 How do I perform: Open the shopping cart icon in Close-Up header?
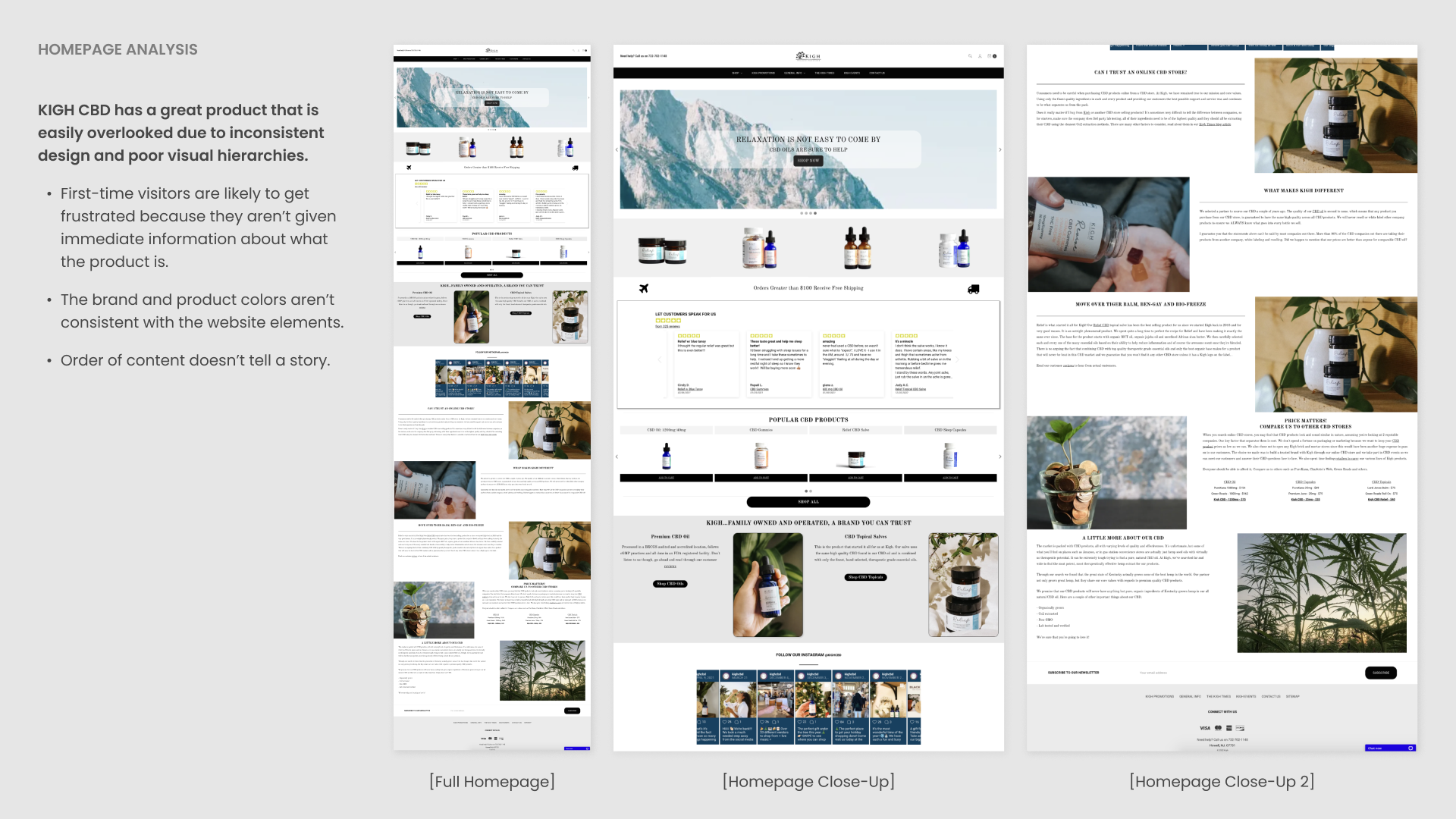click(x=989, y=56)
